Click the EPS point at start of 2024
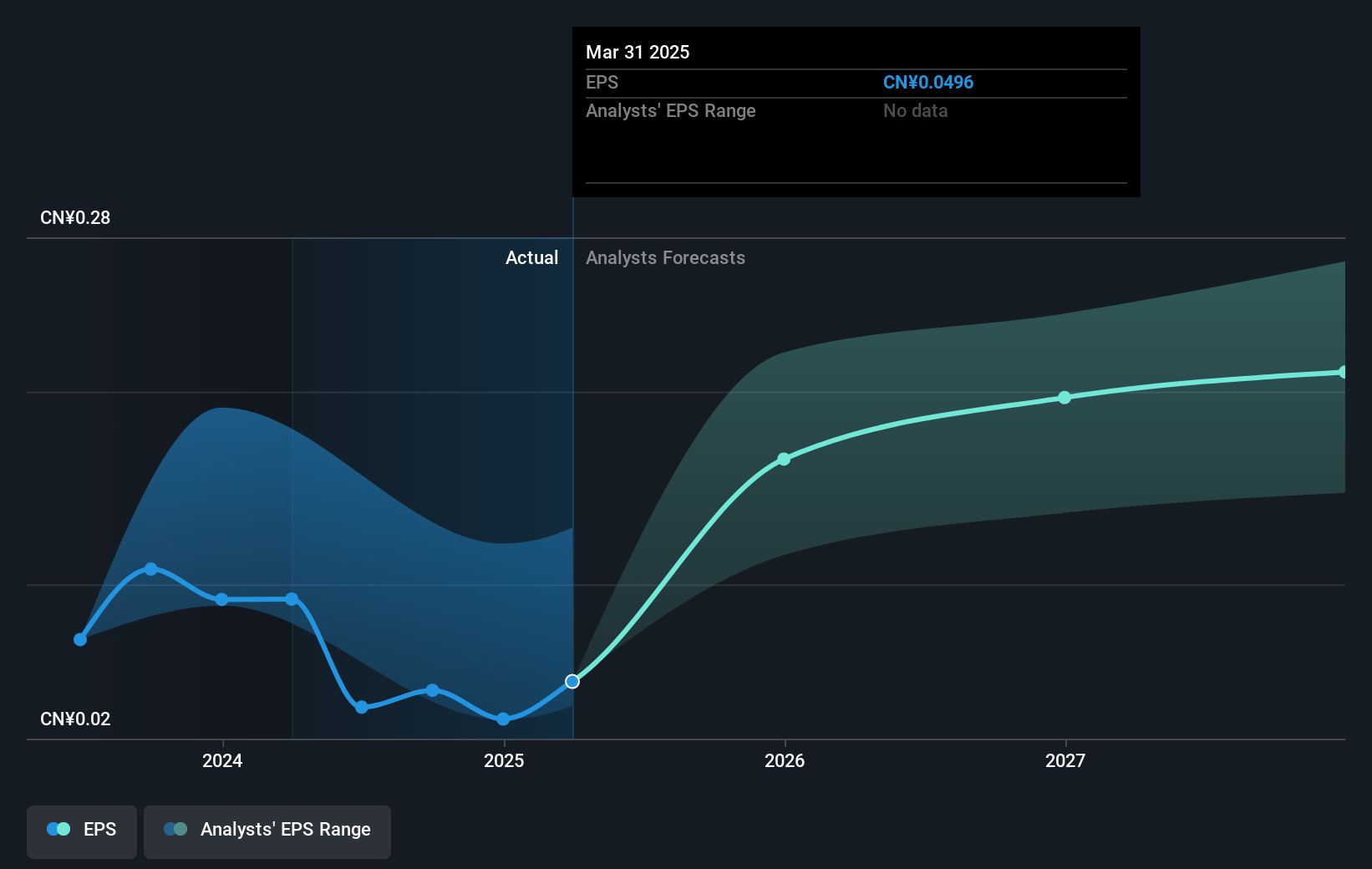Viewport: 1372px width, 869px height. (221, 599)
